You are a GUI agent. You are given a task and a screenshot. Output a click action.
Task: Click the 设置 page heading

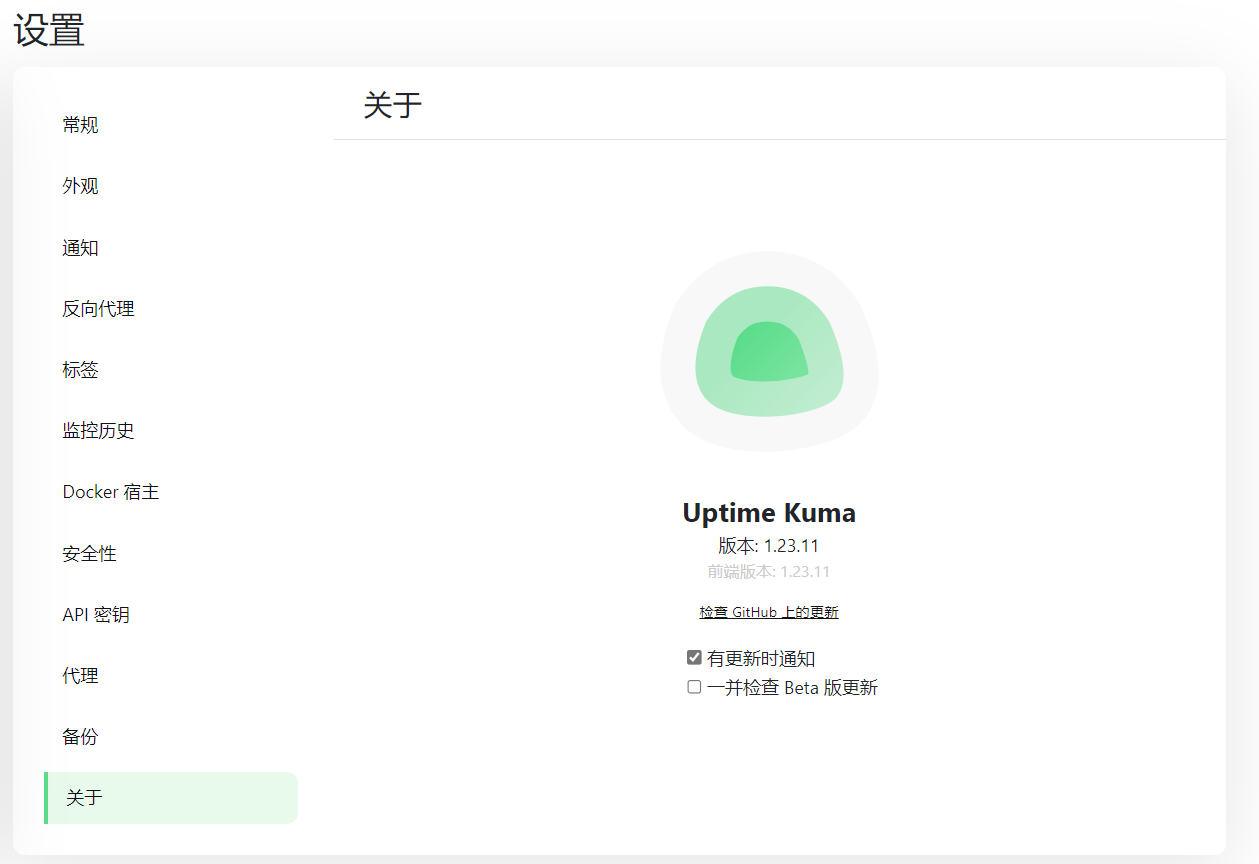tap(49, 30)
